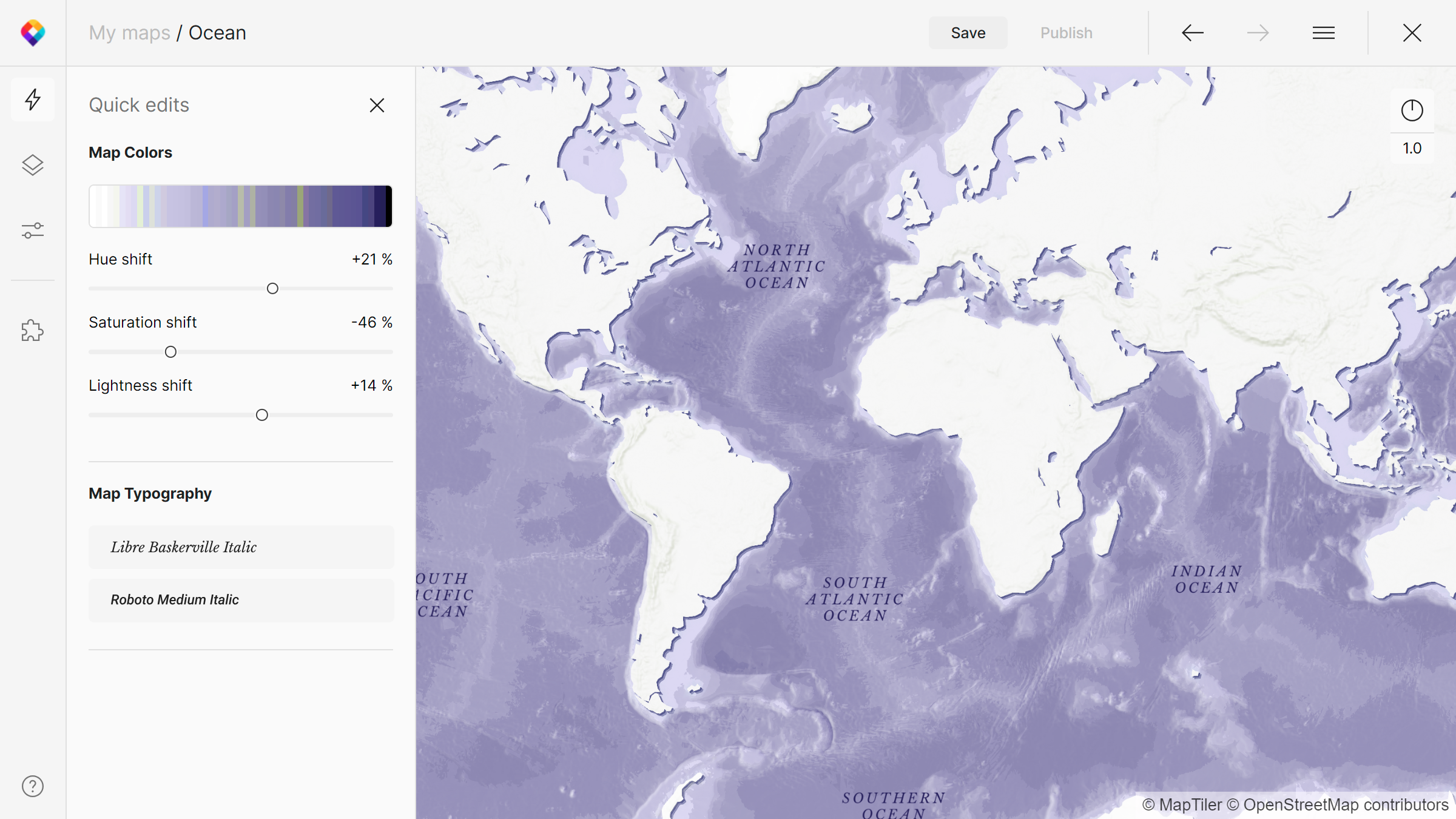Open the Roboto Medium Italic font selector
The width and height of the screenshot is (1456, 819).
[x=241, y=600]
